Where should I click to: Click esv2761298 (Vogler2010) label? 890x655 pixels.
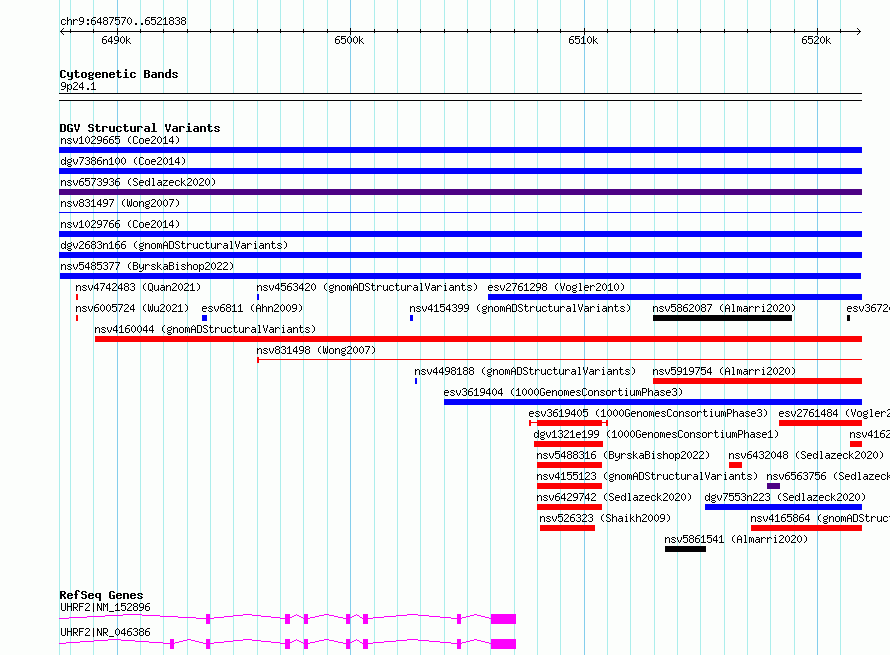(556, 287)
